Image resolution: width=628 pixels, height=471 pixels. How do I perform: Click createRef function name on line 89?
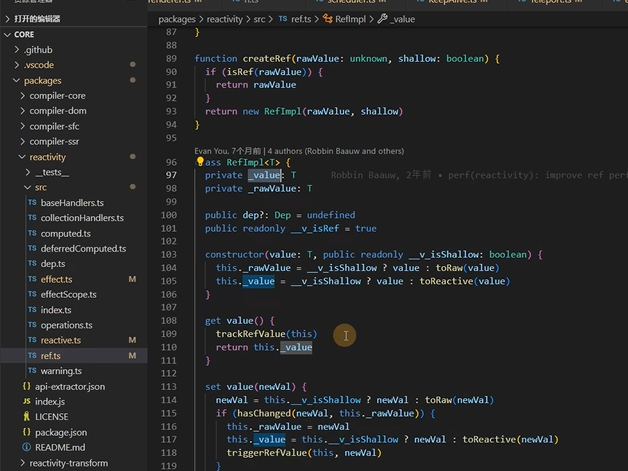tap(267, 58)
